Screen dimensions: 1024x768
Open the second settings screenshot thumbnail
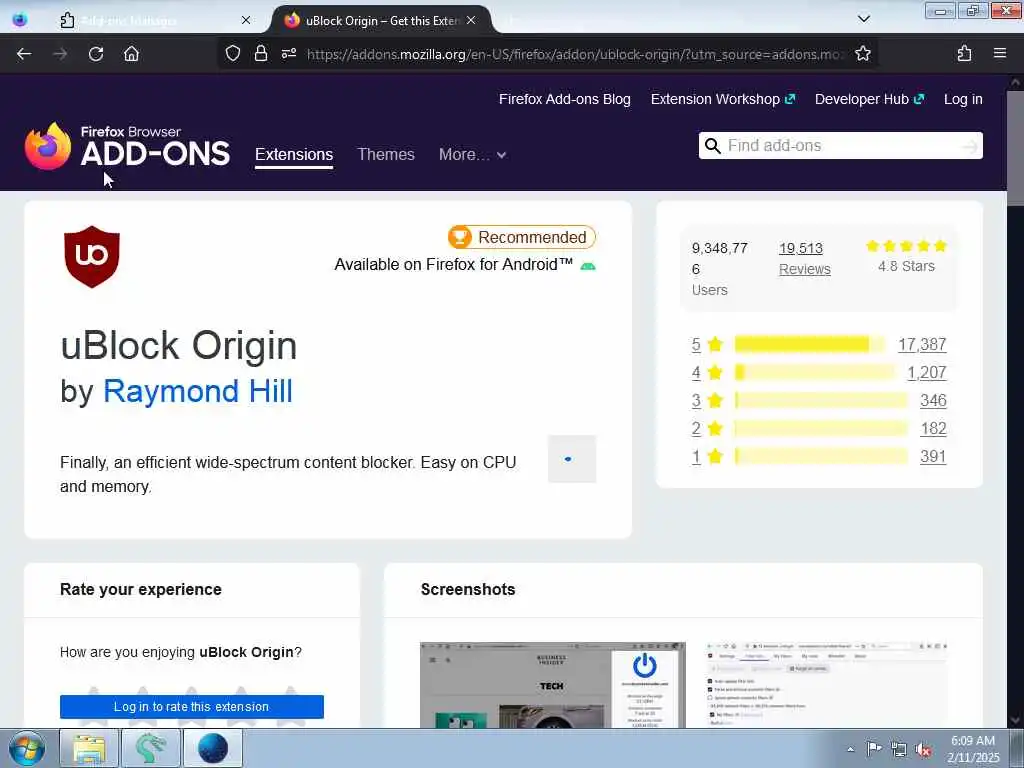[827, 685]
